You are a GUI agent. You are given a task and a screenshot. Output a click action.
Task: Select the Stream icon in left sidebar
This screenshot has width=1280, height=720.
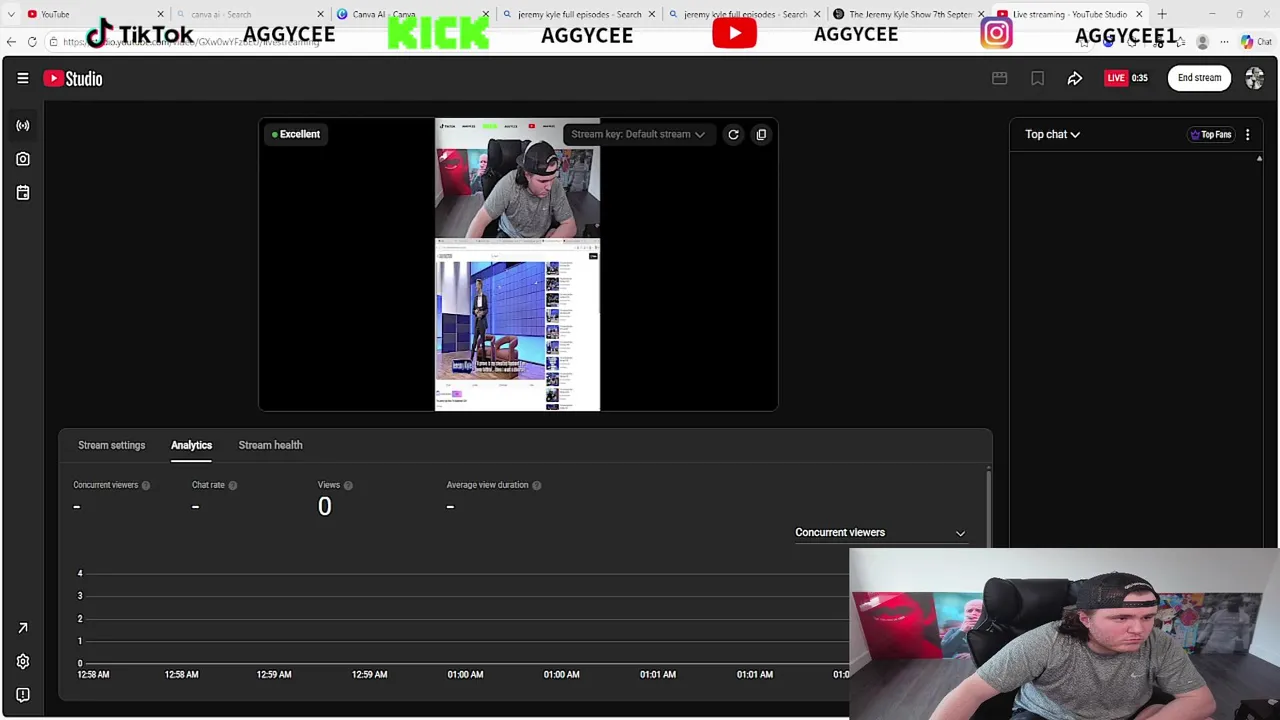tap(23, 125)
